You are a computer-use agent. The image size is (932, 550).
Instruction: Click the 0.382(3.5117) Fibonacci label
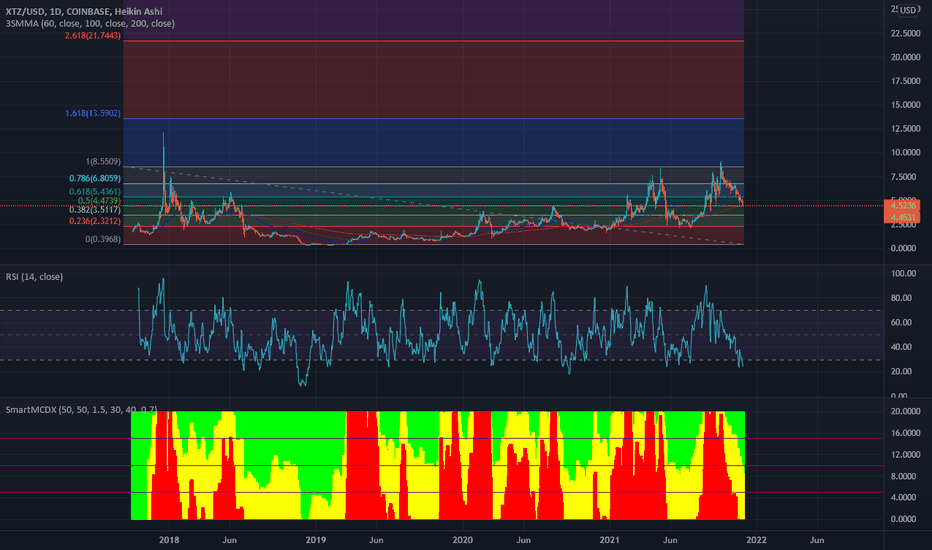[x=95, y=210]
